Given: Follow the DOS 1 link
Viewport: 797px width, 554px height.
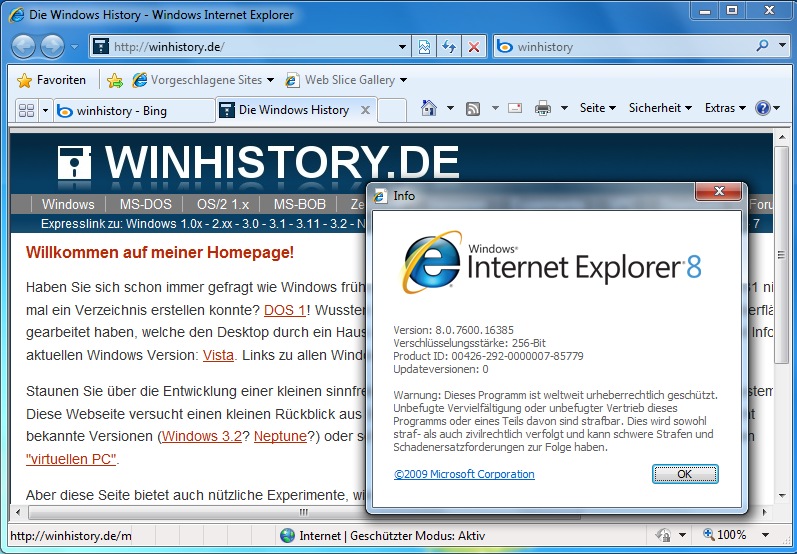Looking at the screenshot, I should coord(285,310).
